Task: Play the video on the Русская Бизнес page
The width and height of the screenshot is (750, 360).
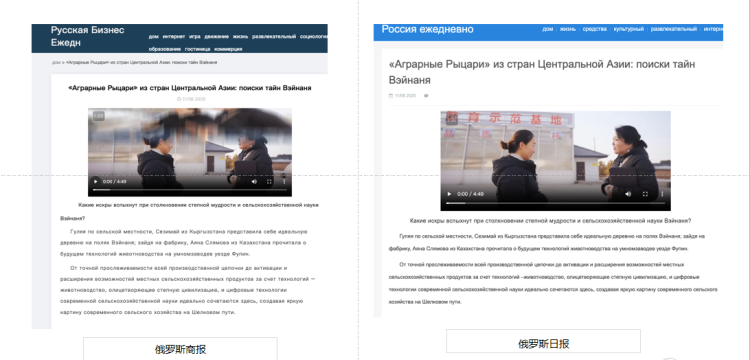Action: click(95, 182)
